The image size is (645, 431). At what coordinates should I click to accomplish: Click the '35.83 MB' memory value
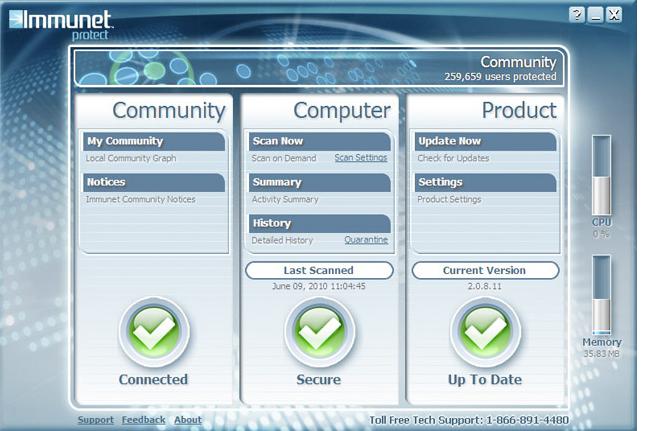pyautogui.click(x=601, y=354)
